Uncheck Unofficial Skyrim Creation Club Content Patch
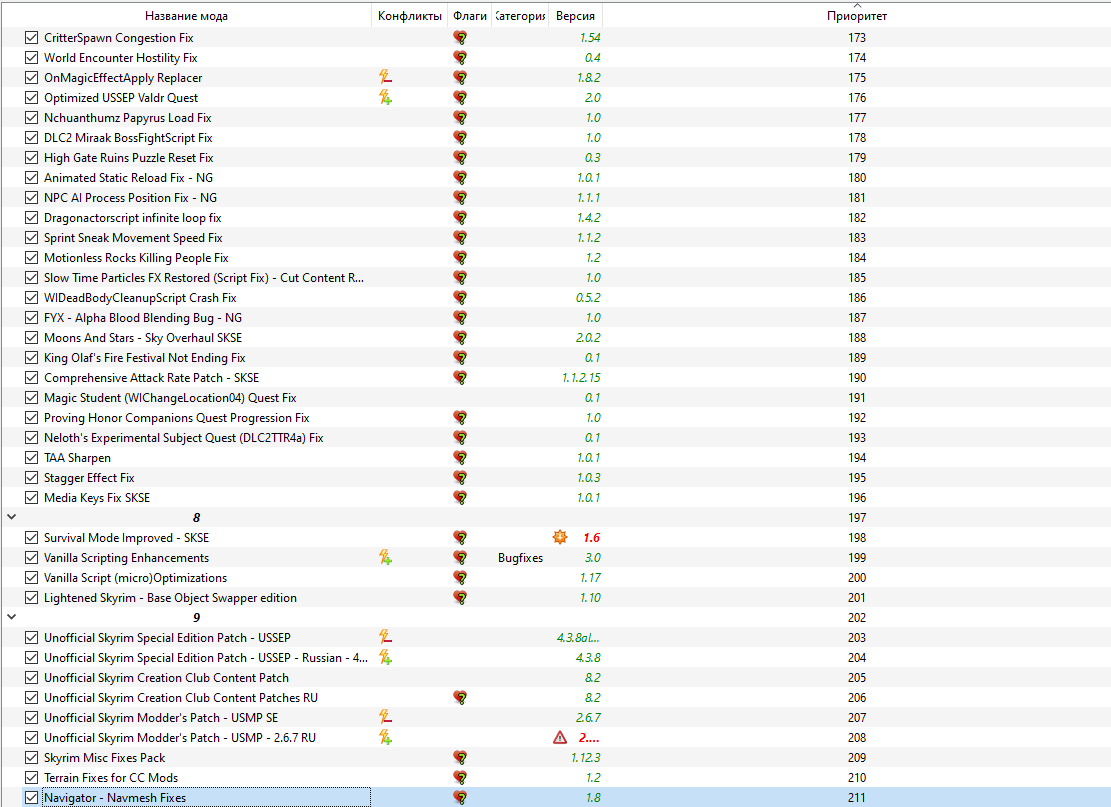 click(x=31, y=677)
